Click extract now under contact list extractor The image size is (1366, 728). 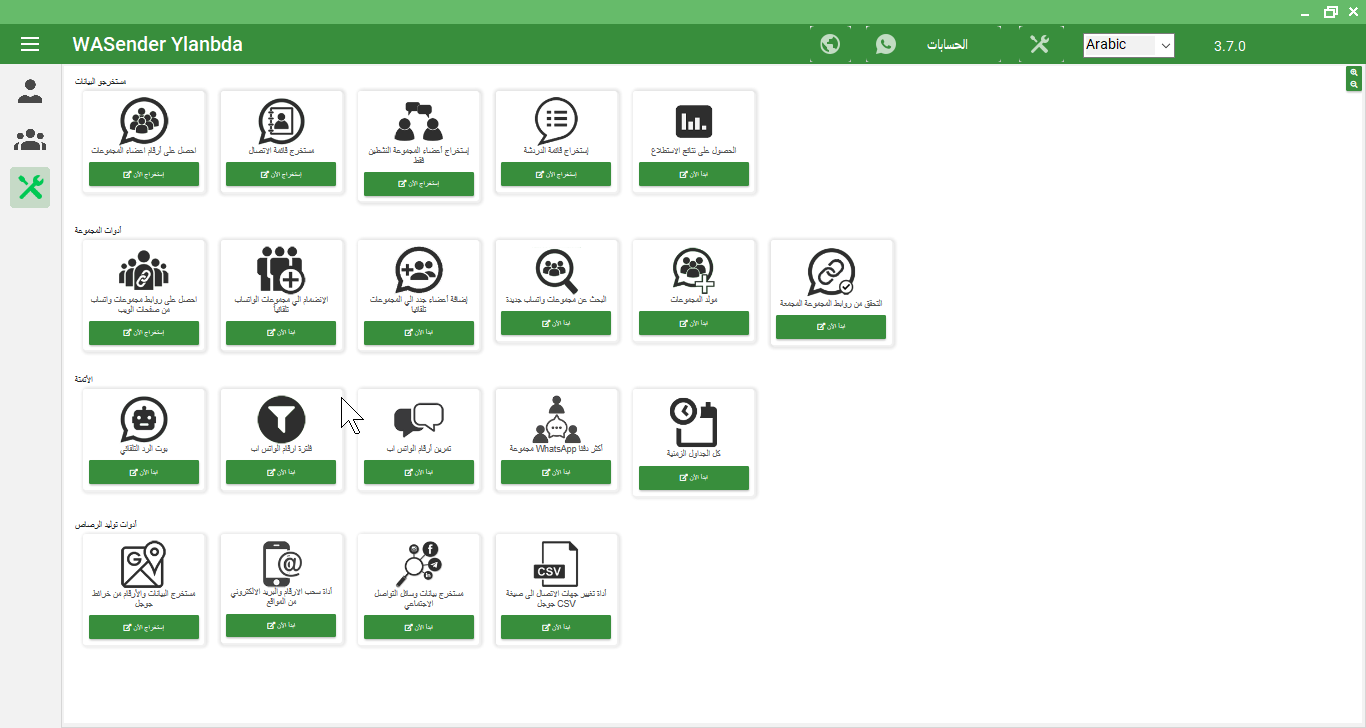(x=281, y=174)
